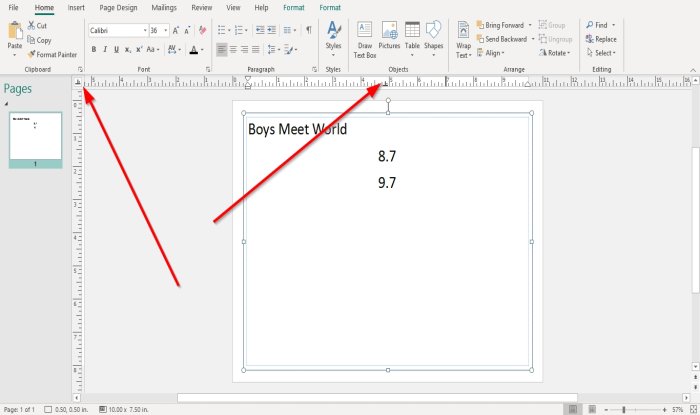Image resolution: width=700 pixels, height=415 pixels.
Task: Toggle Underline formatting
Action: tap(116, 50)
